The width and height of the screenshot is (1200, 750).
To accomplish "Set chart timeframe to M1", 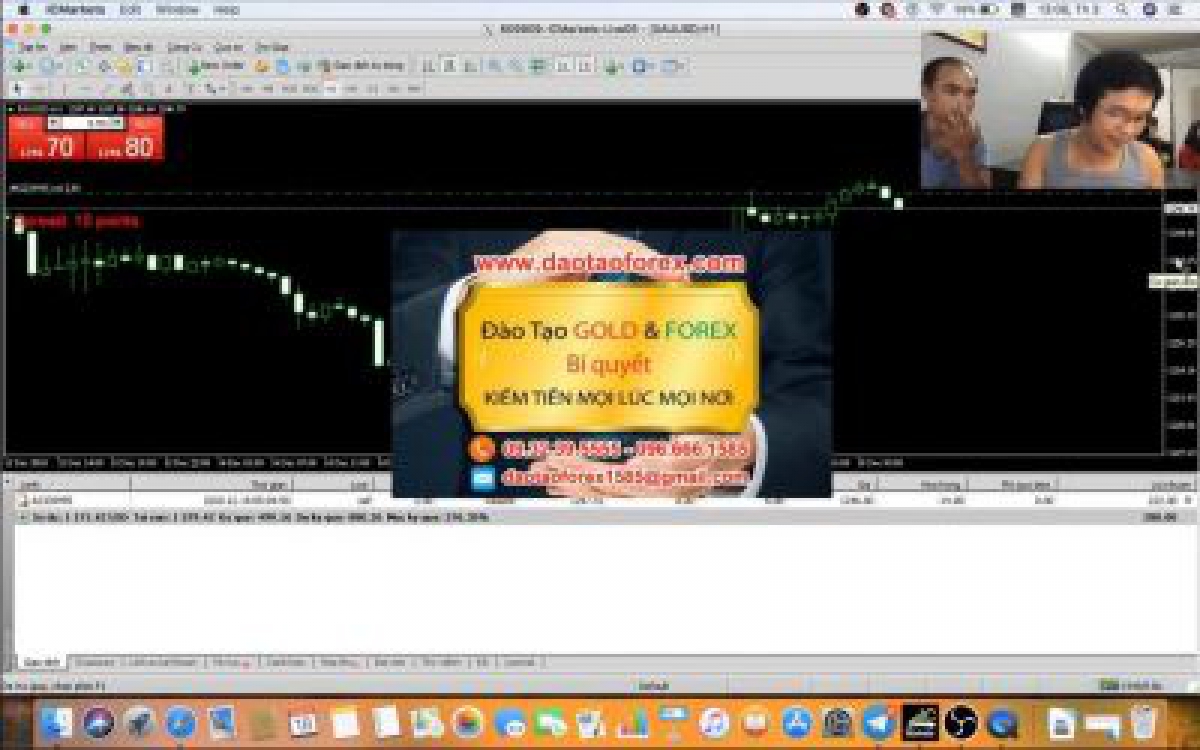I will pyautogui.click(x=247, y=88).
